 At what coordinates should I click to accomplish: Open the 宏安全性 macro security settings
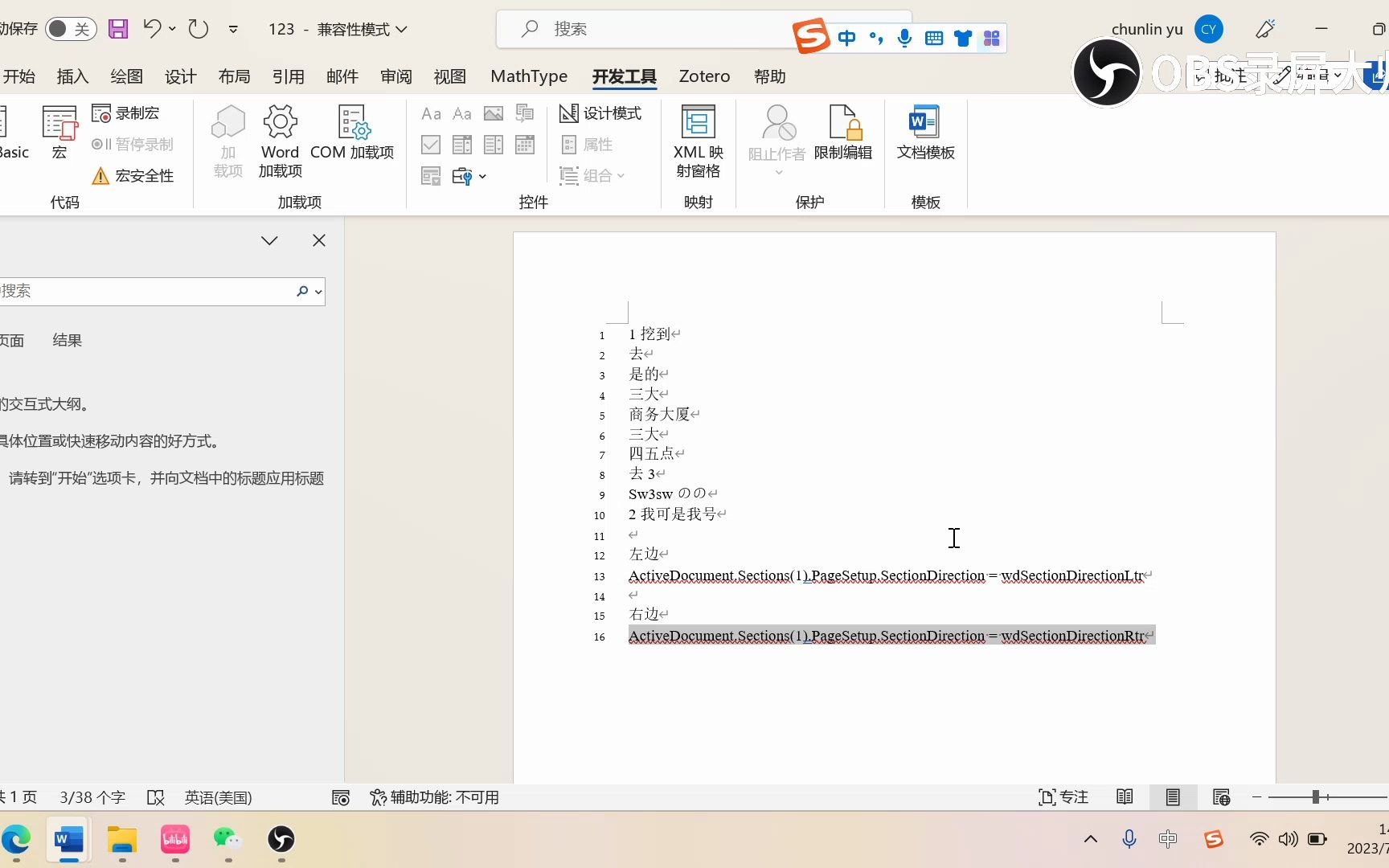pyautogui.click(x=133, y=176)
